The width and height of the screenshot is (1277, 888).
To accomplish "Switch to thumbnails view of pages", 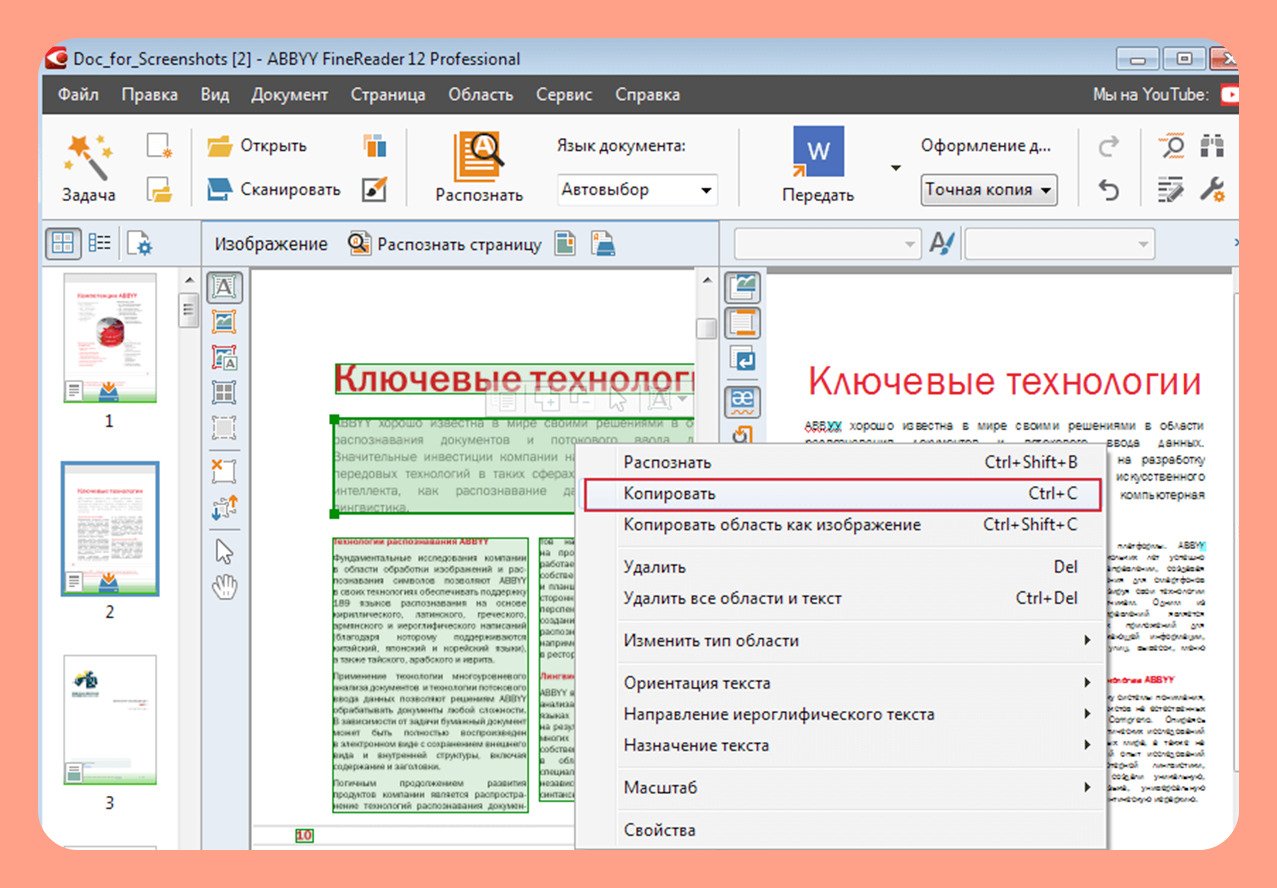I will tap(63, 243).
